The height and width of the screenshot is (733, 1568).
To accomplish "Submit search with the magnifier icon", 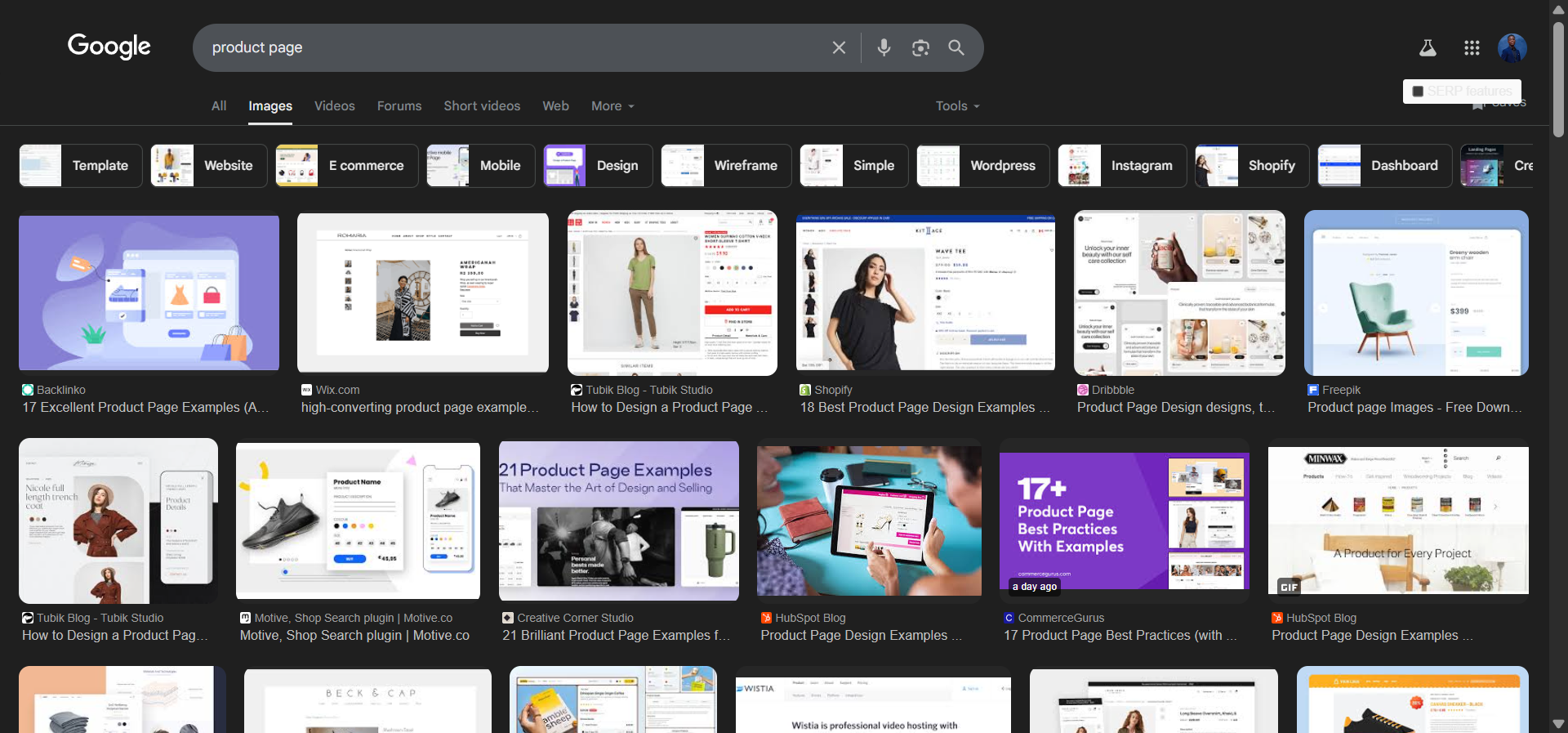I will coord(956,47).
